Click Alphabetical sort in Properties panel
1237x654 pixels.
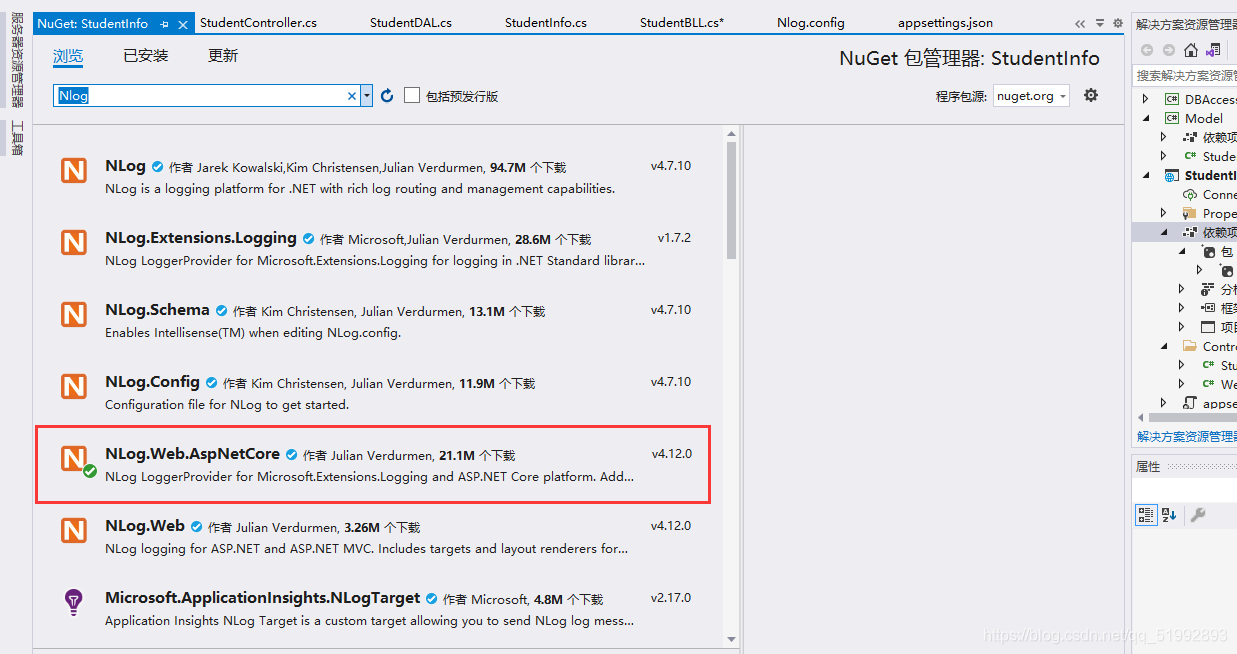1169,515
